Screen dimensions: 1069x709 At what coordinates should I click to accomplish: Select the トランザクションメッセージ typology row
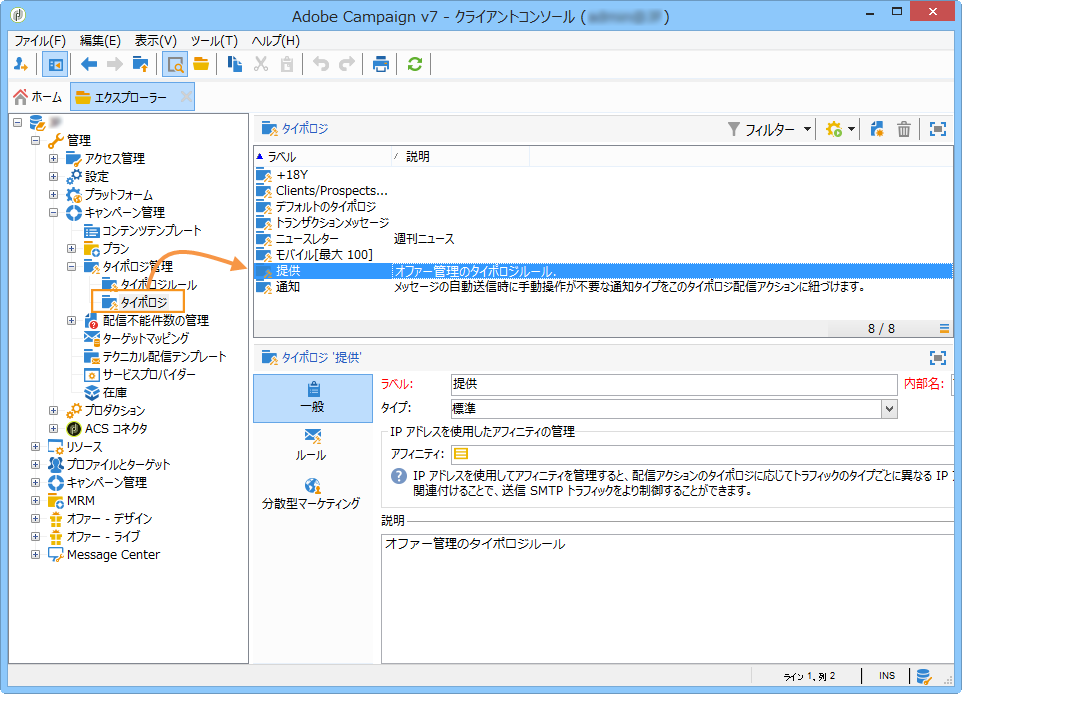pos(603,222)
